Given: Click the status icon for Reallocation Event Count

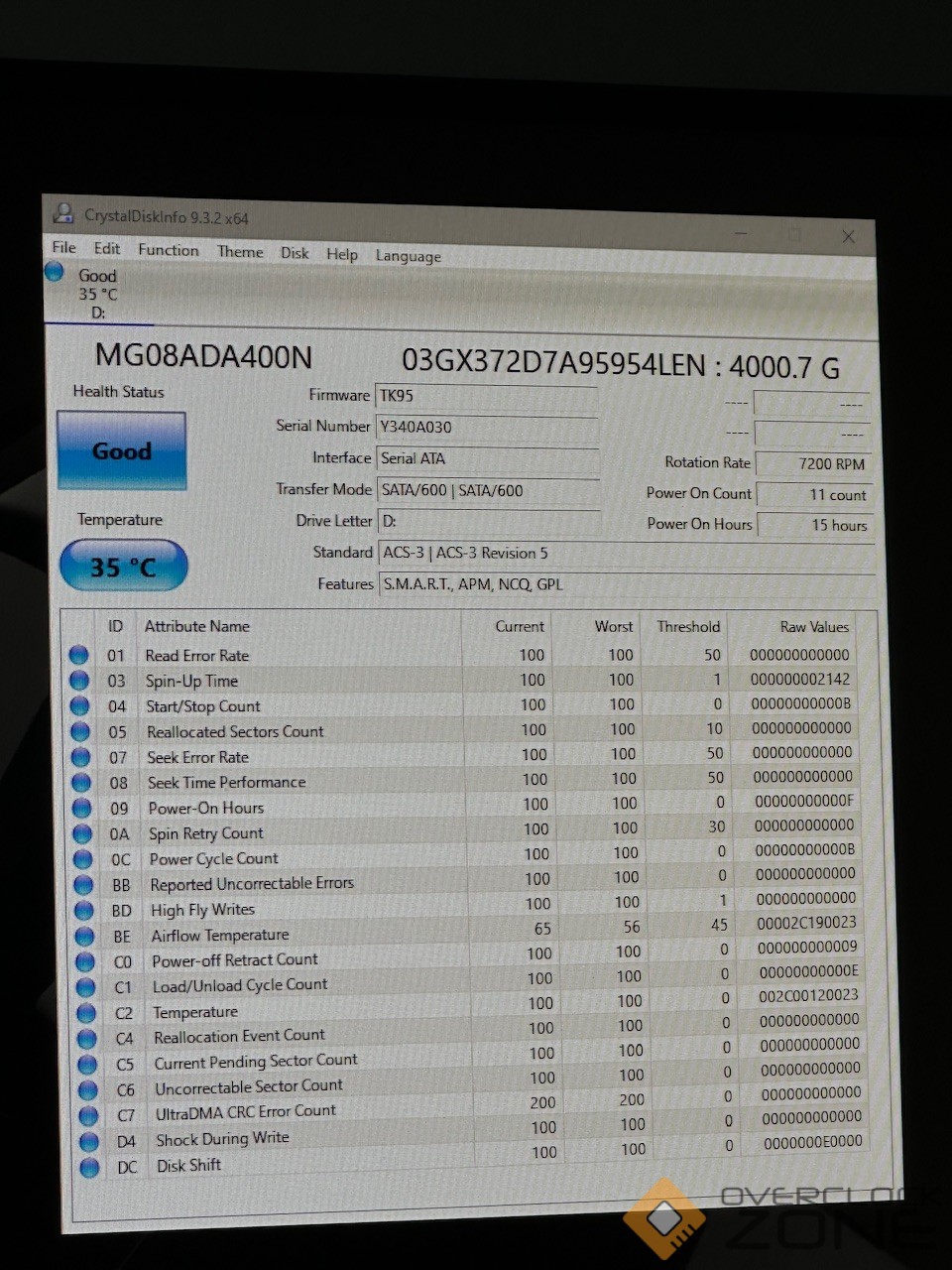Looking at the screenshot, I should (86, 1039).
